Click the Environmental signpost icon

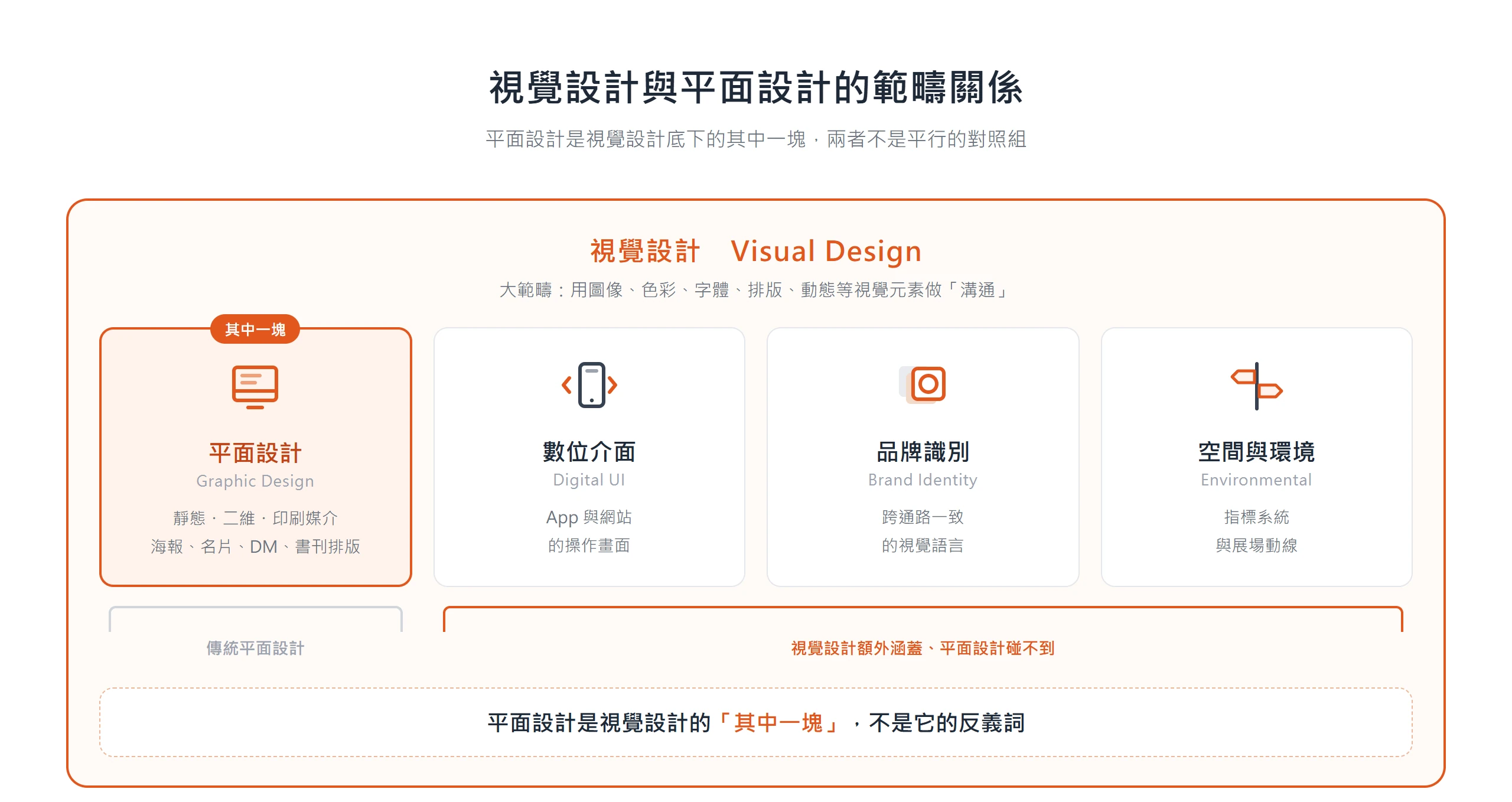(1256, 386)
